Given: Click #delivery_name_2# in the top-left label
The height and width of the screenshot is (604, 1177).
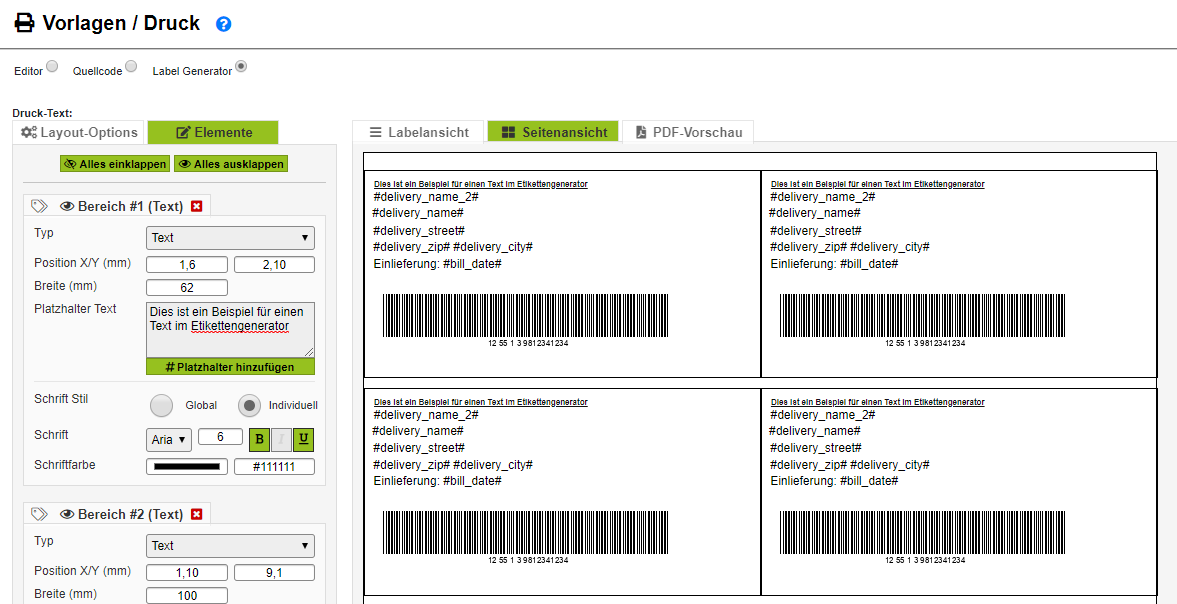Looking at the screenshot, I should click(x=426, y=197).
